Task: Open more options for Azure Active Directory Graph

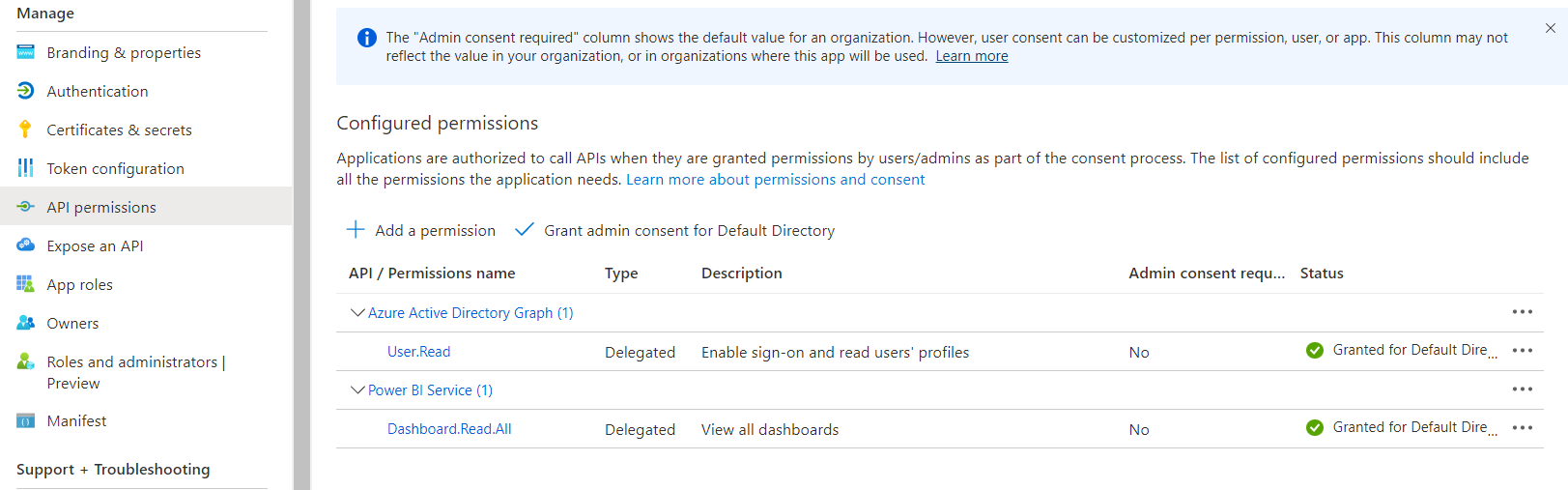Action: [x=1523, y=311]
